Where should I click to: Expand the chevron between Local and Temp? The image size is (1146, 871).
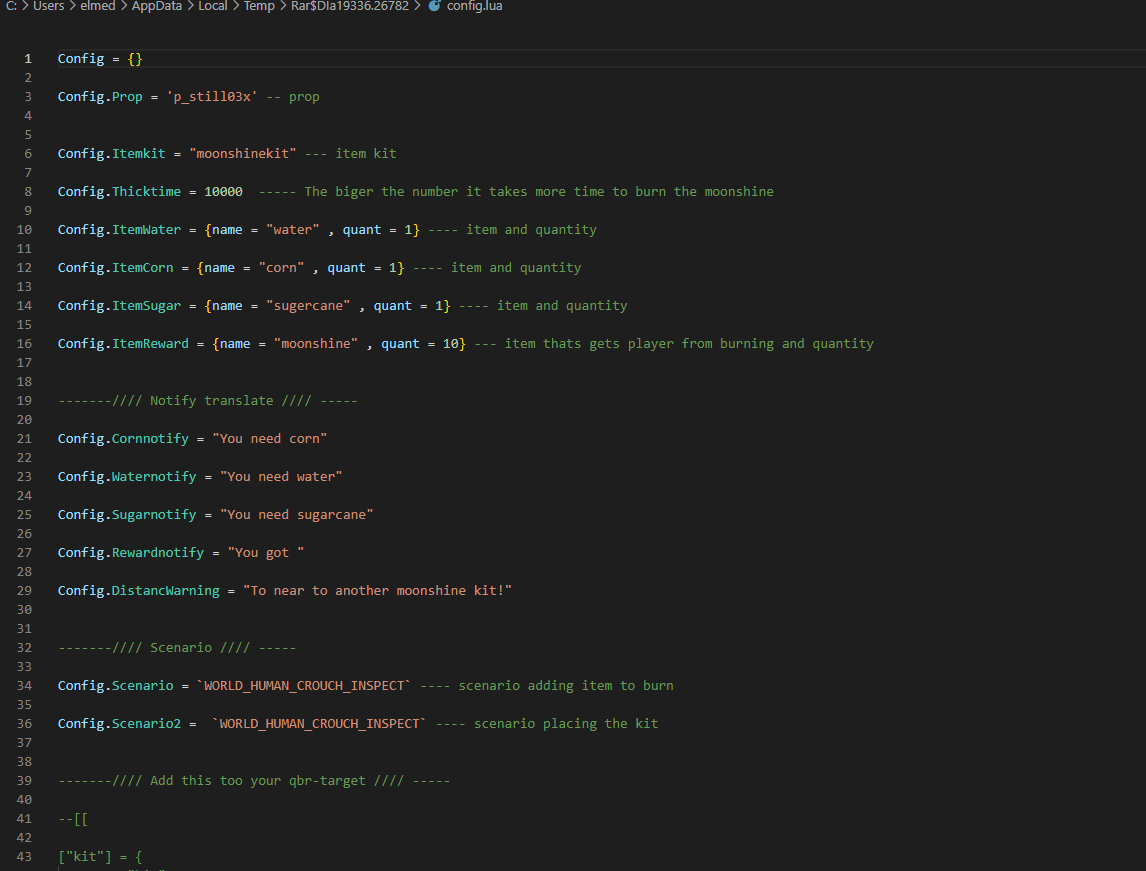[x=235, y=6]
